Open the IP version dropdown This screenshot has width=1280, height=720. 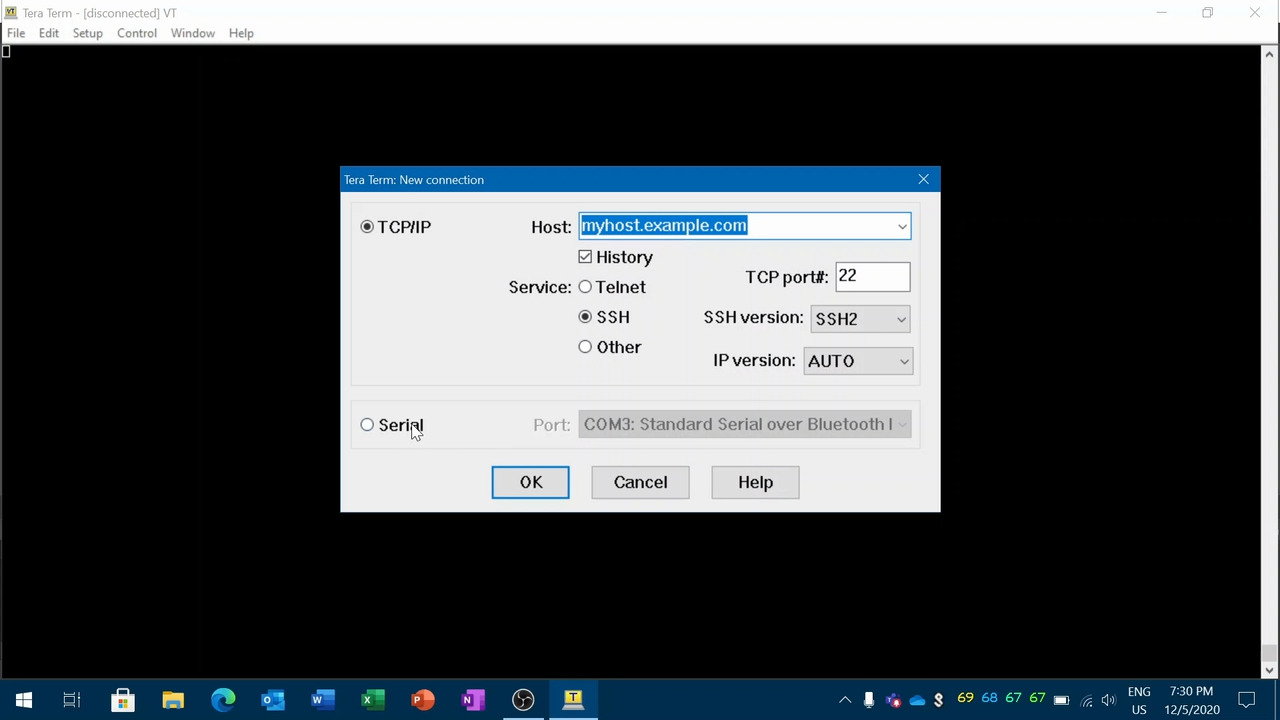(858, 361)
